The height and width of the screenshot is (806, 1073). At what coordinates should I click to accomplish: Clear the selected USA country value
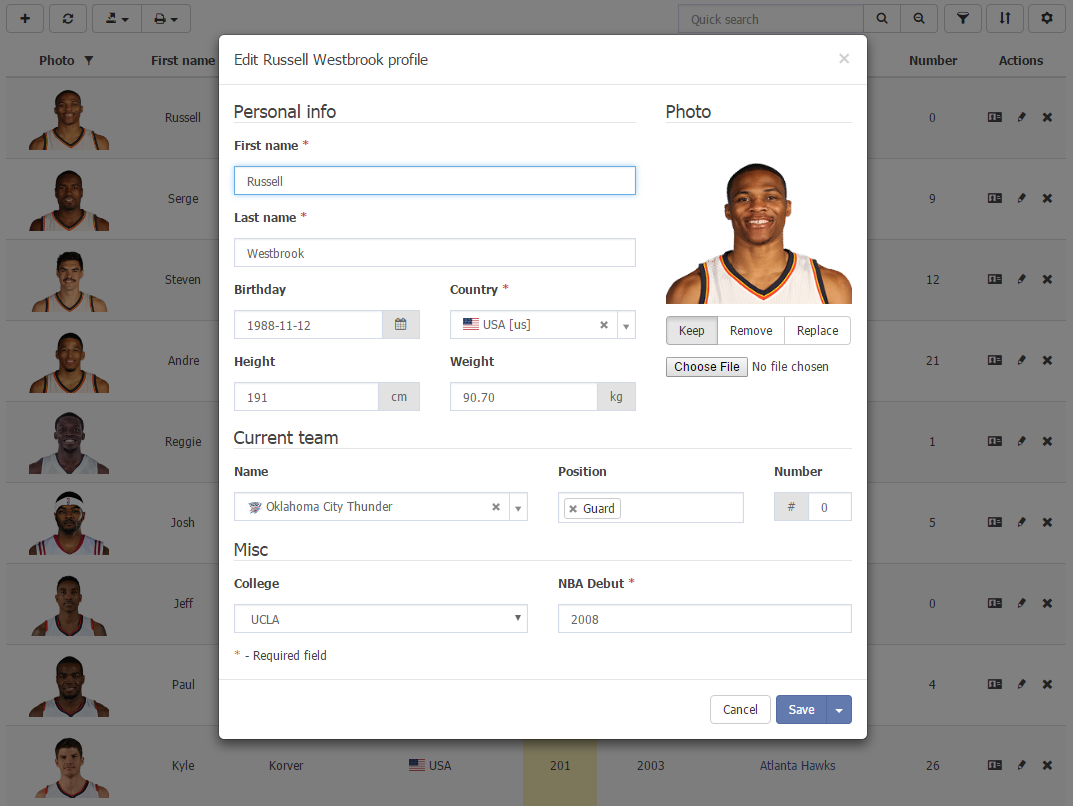pos(603,325)
